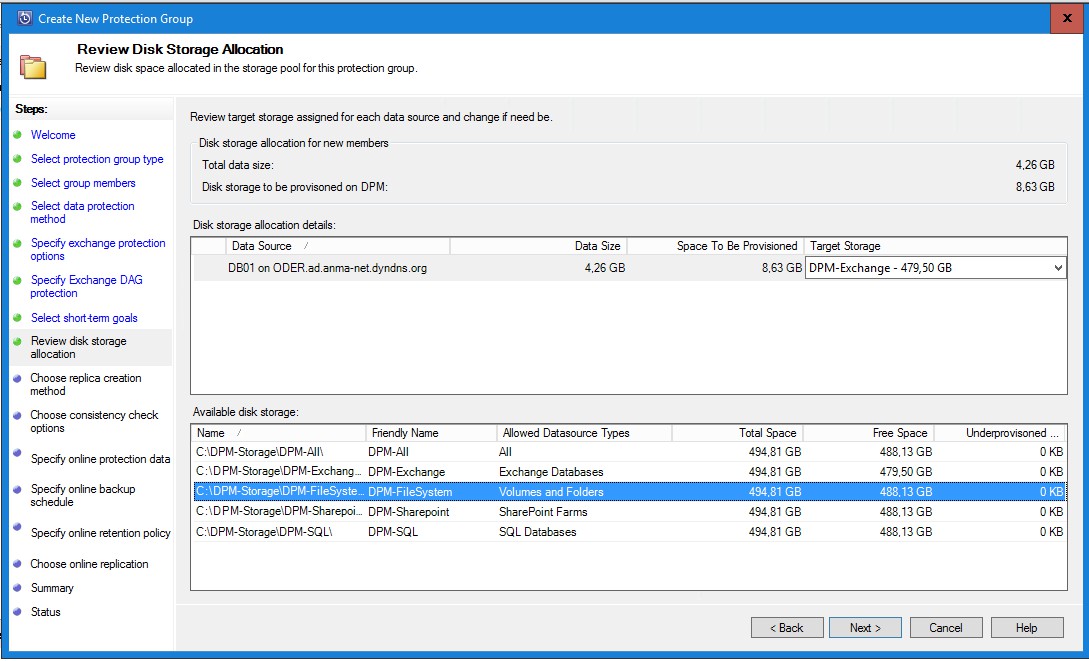This screenshot has height=661, width=1089.
Task: Click the Cancel button
Action: click(x=945, y=628)
